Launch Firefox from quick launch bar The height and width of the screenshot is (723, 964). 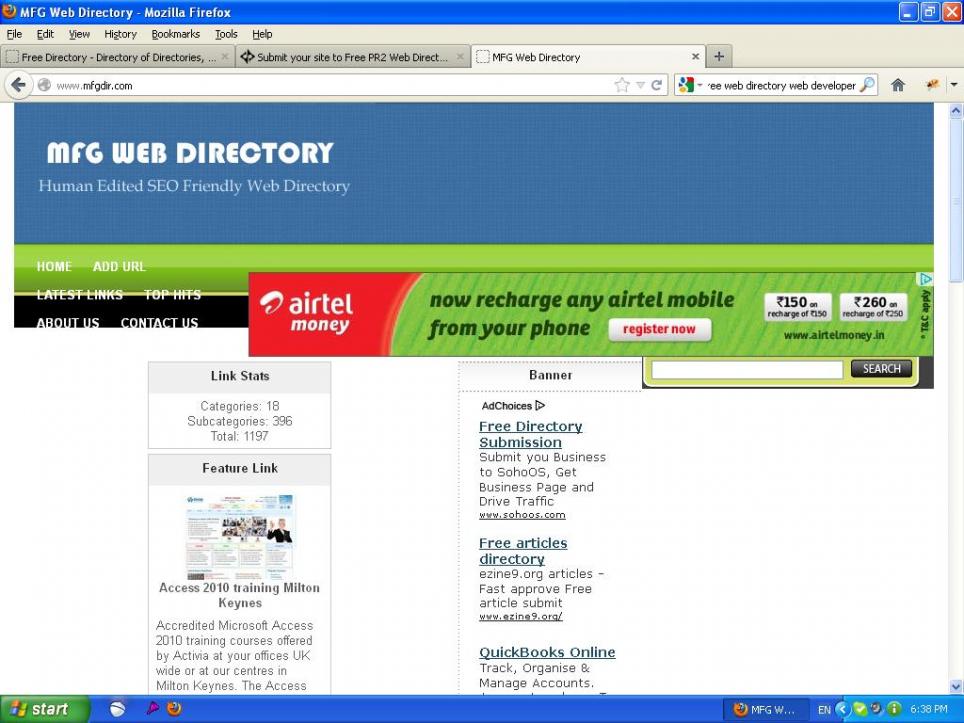point(175,708)
